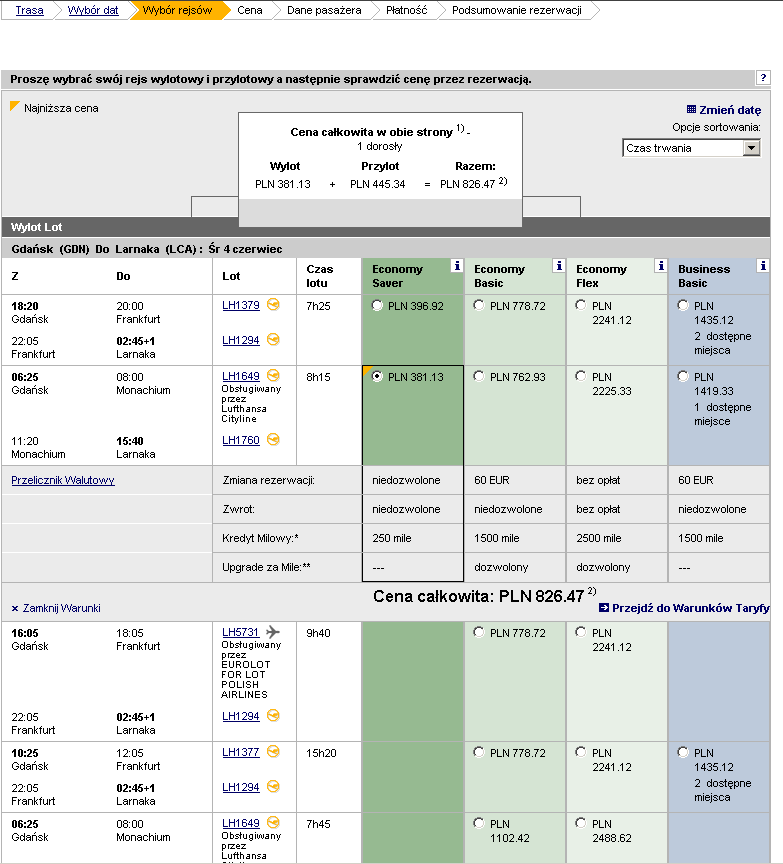Click the Dane pasażera step tab
The width and height of the screenshot is (783, 864).
pyautogui.click(x=324, y=10)
